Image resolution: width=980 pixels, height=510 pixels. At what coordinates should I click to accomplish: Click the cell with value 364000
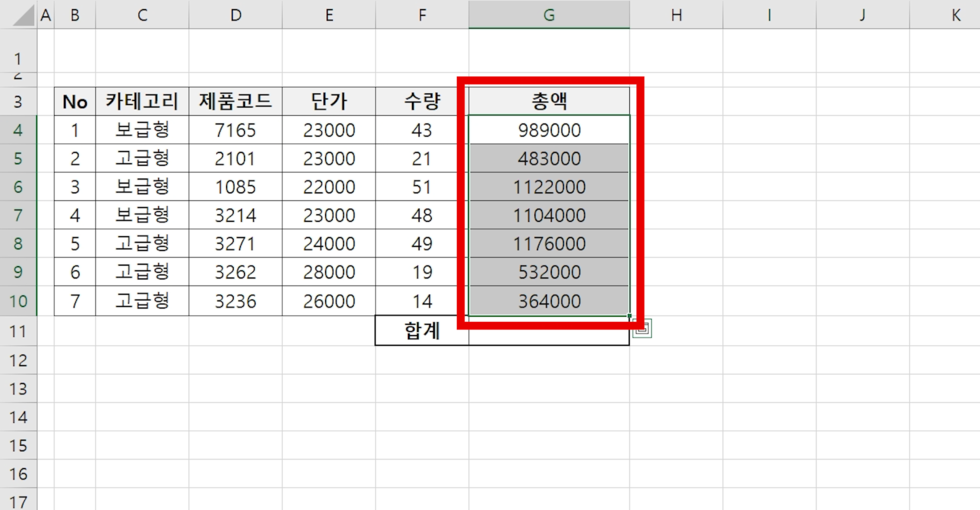tap(549, 301)
